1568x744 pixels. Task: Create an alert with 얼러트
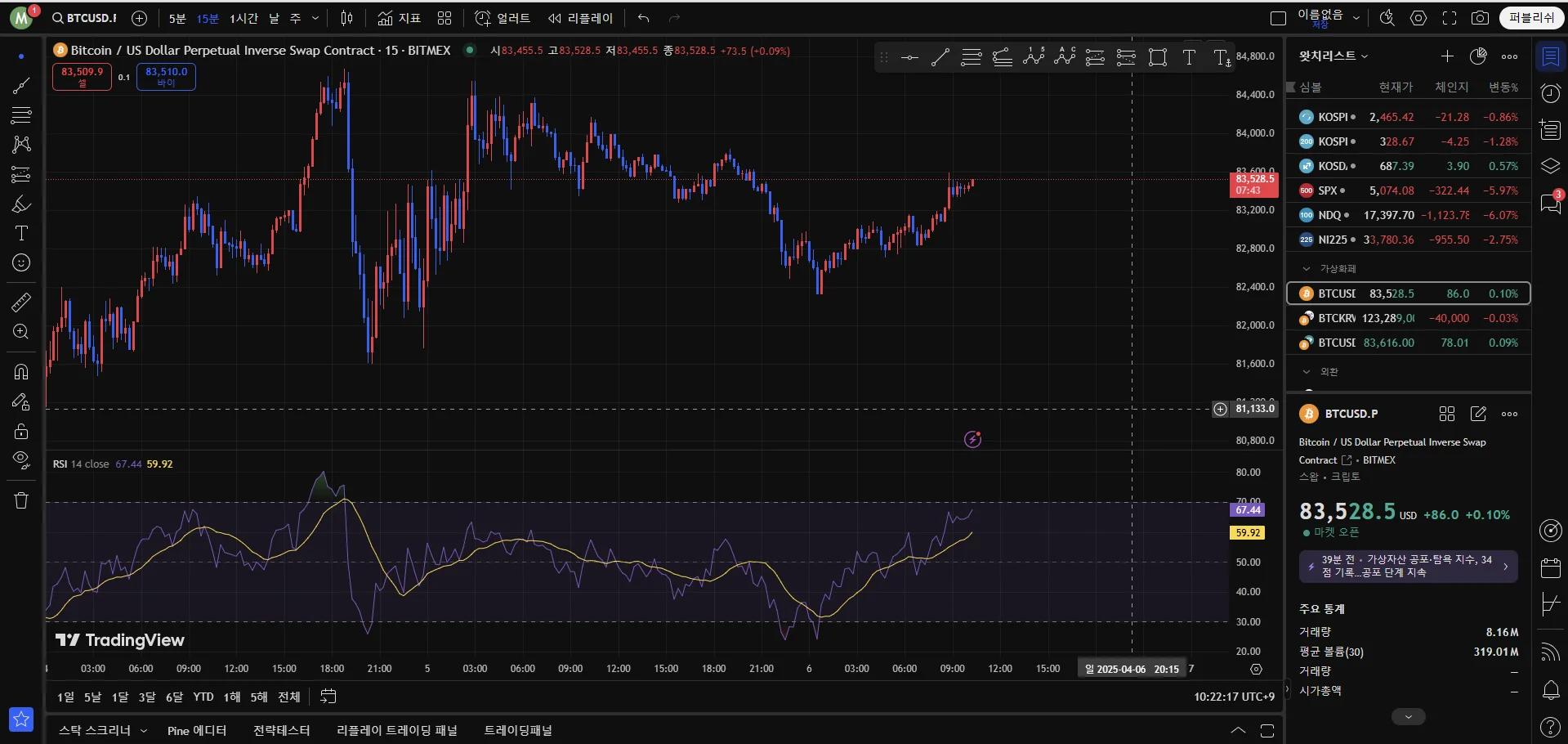[503, 18]
